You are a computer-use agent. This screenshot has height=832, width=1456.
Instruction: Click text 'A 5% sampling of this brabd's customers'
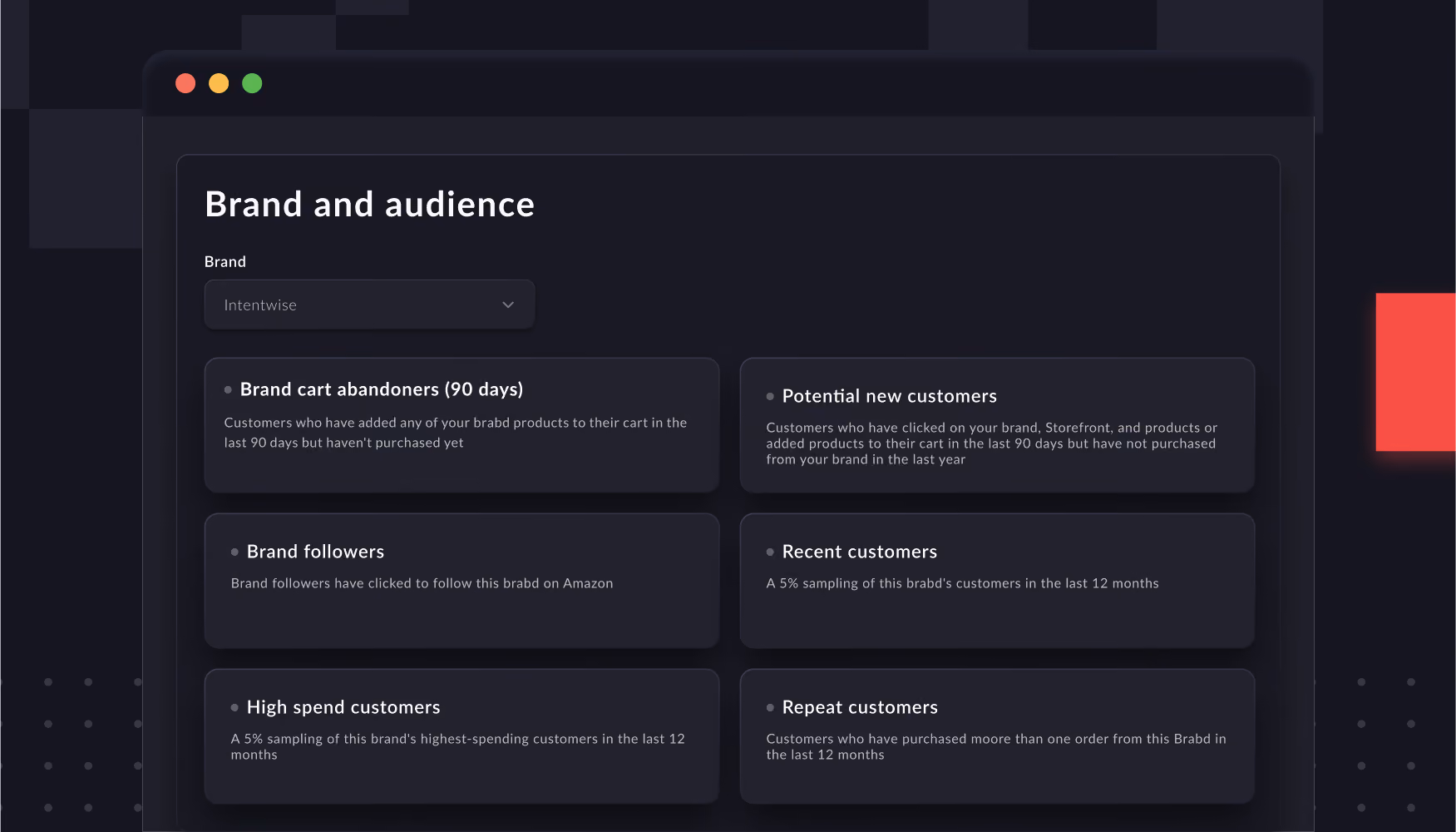893,583
